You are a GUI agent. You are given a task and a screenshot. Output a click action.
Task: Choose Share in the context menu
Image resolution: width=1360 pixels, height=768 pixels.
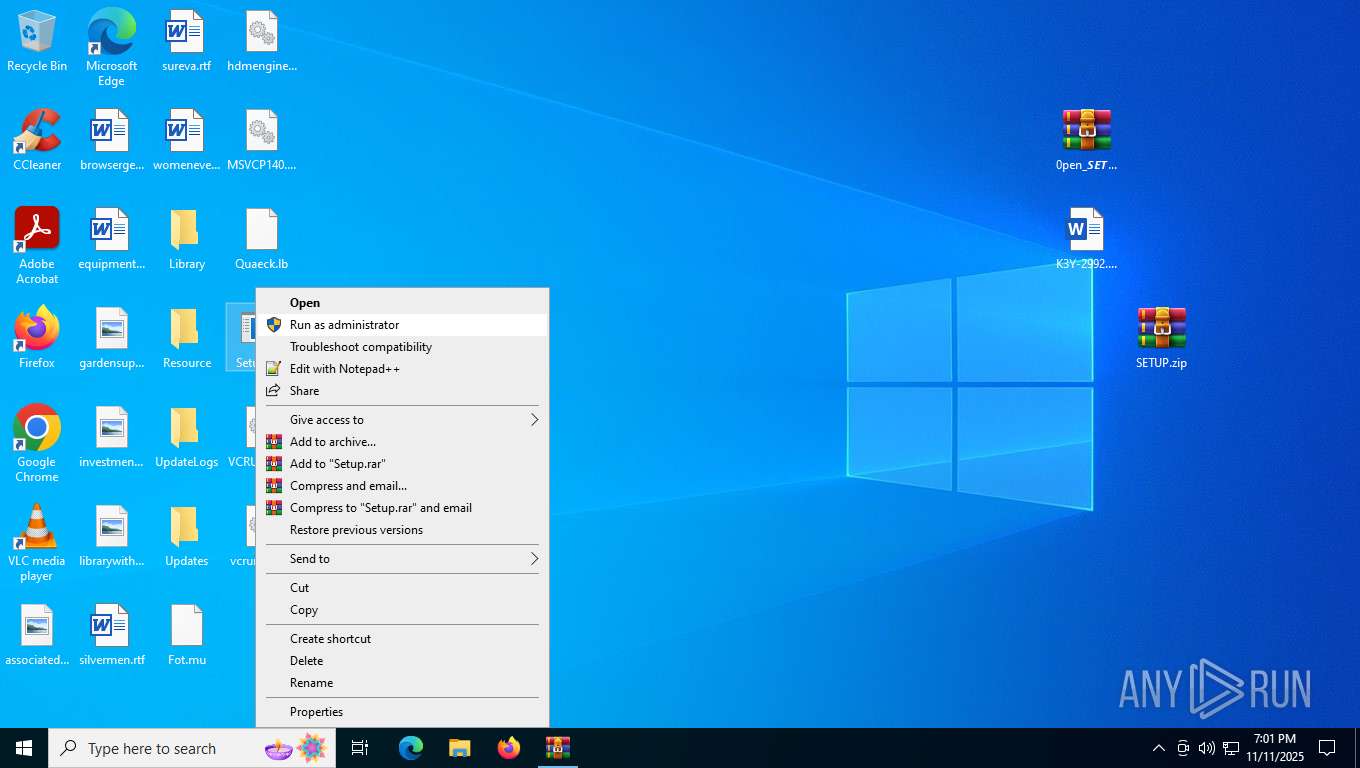pos(402,391)
